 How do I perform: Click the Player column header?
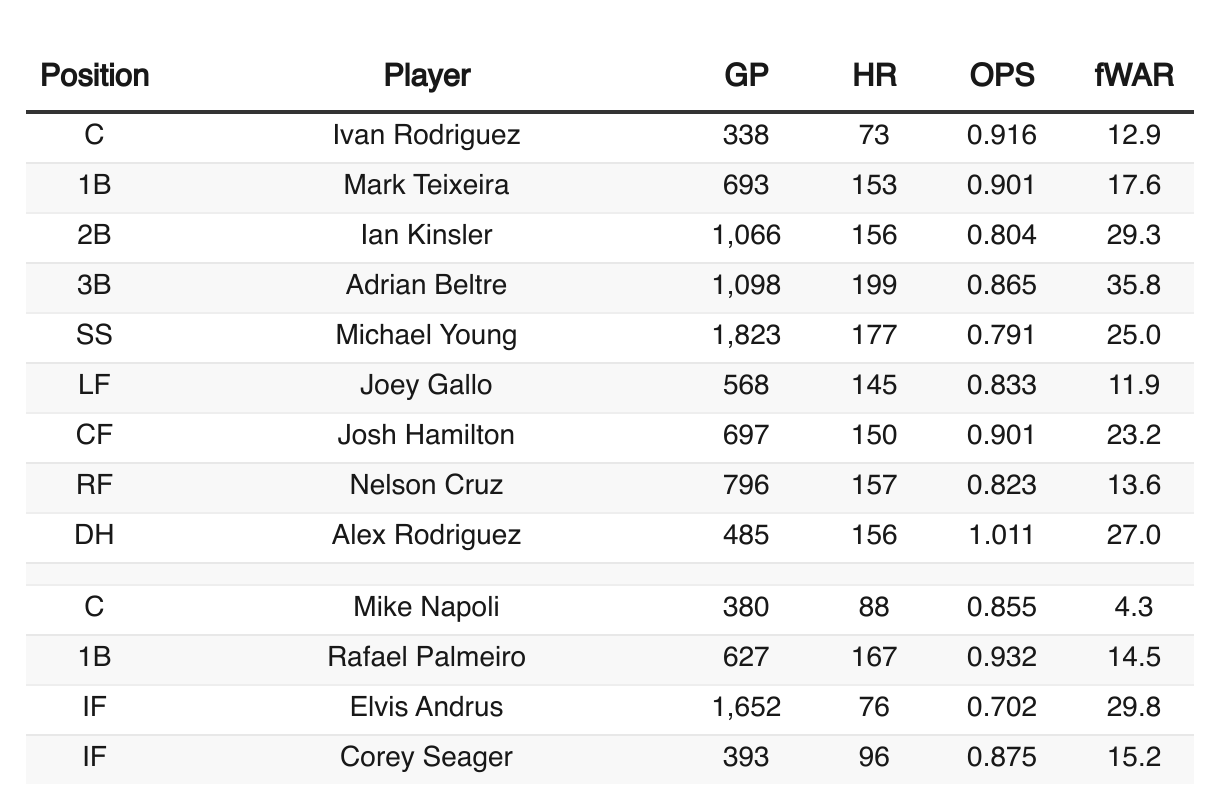click(426, 76)
